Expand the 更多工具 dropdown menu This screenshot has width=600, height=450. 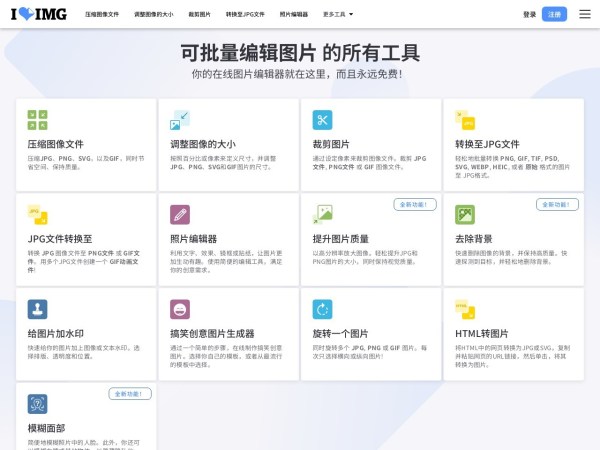click(338, 15)
